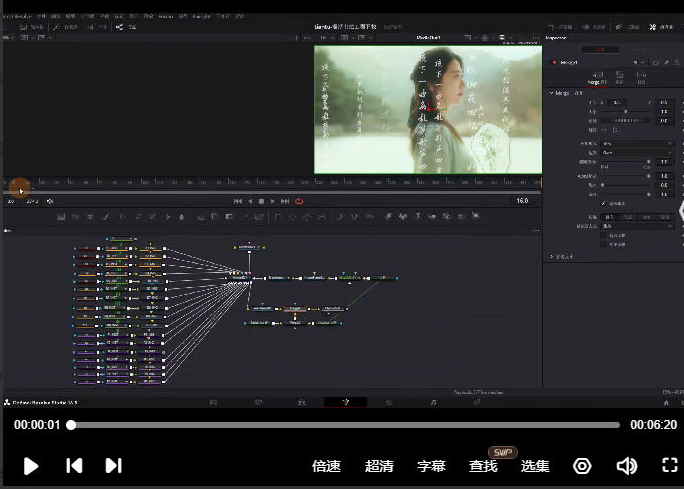684x489 pixels.
Task: Open the 倍速 playback speed menu
Action: 327,466
